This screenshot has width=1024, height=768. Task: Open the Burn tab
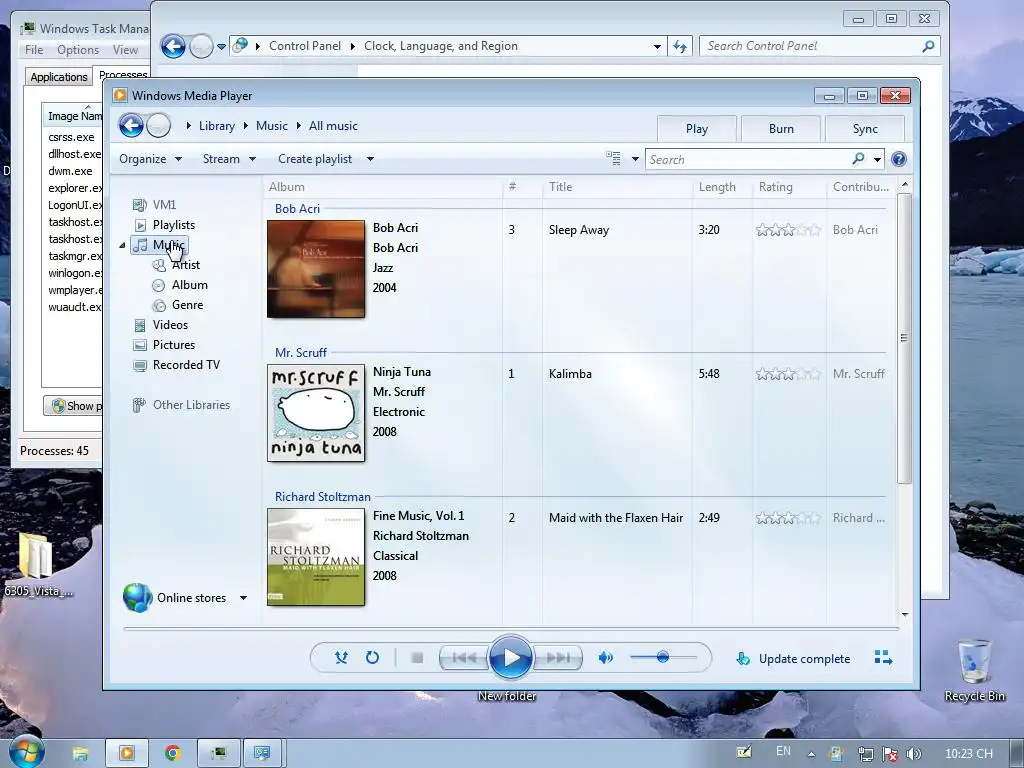[x=781, y=129]
